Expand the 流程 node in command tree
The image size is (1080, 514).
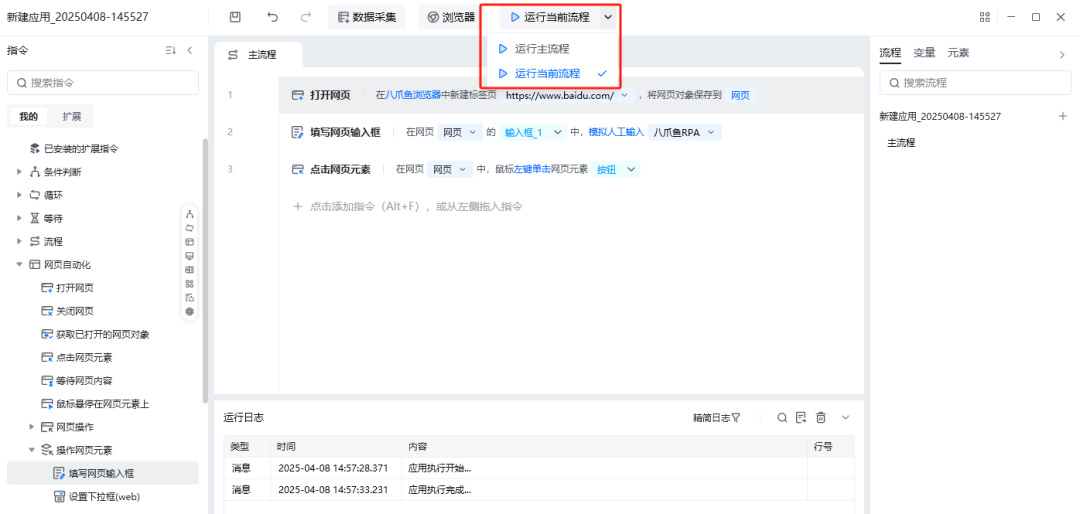click(x=19, y=242)
